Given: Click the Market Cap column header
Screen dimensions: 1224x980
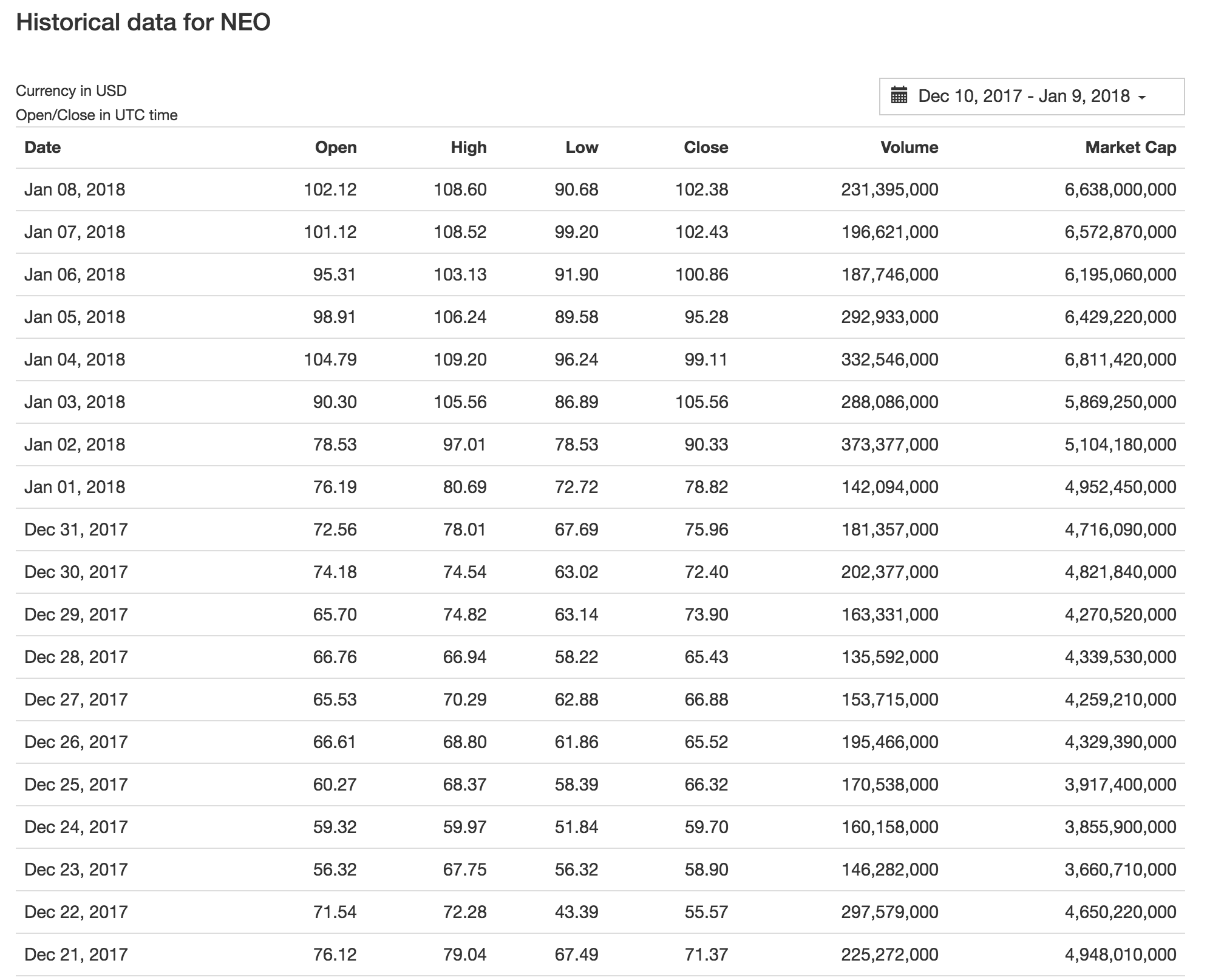Looking at the screenshot, I should pos(1130,148).
